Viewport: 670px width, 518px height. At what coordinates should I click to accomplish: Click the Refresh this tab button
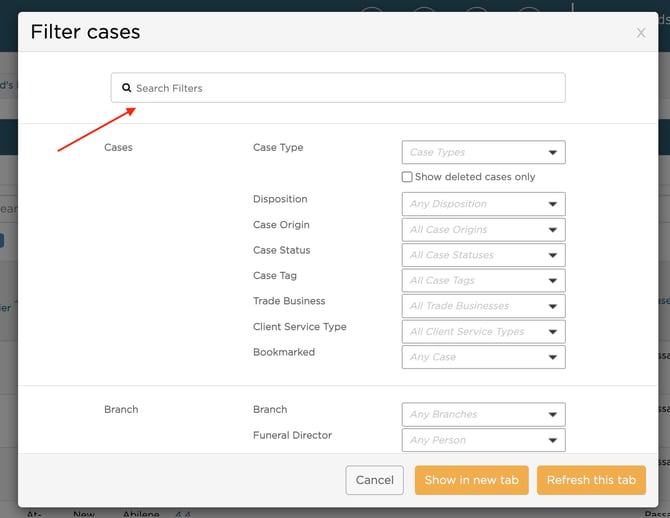[591, 480]
